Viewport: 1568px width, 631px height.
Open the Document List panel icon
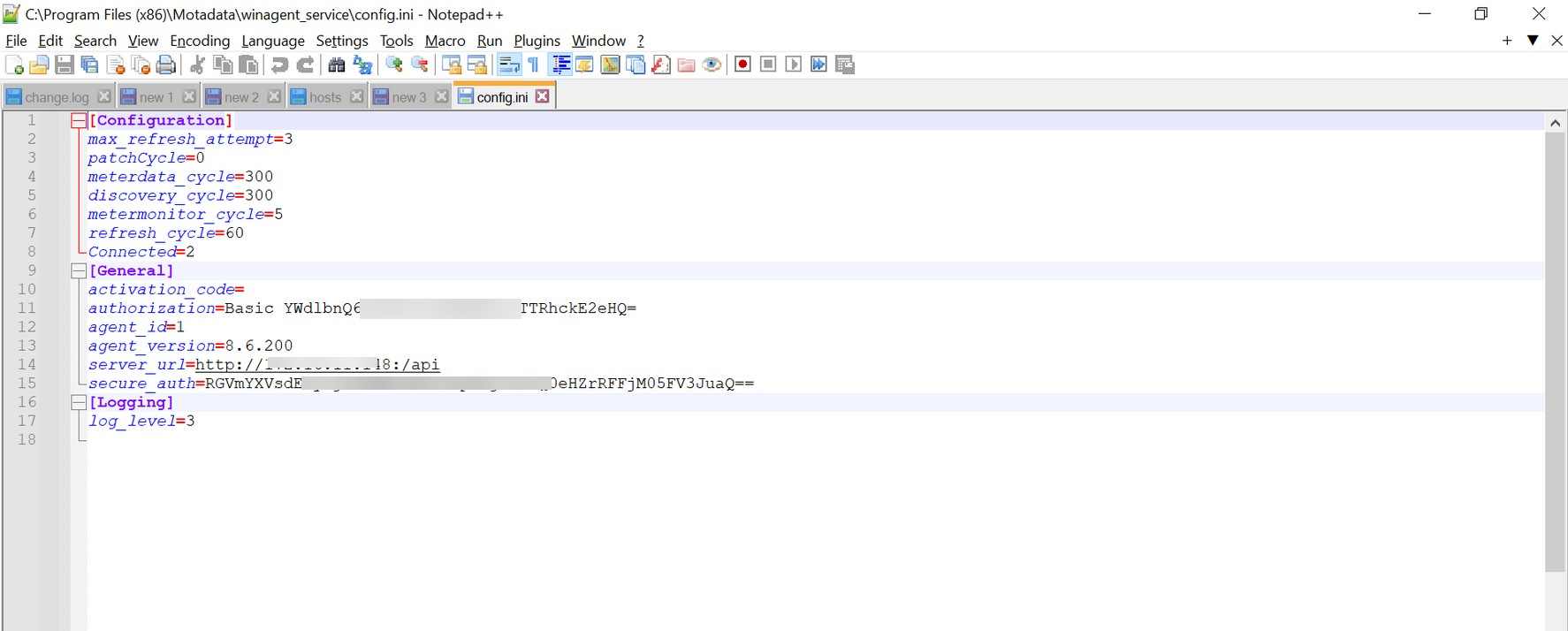[x=636, y=65]
